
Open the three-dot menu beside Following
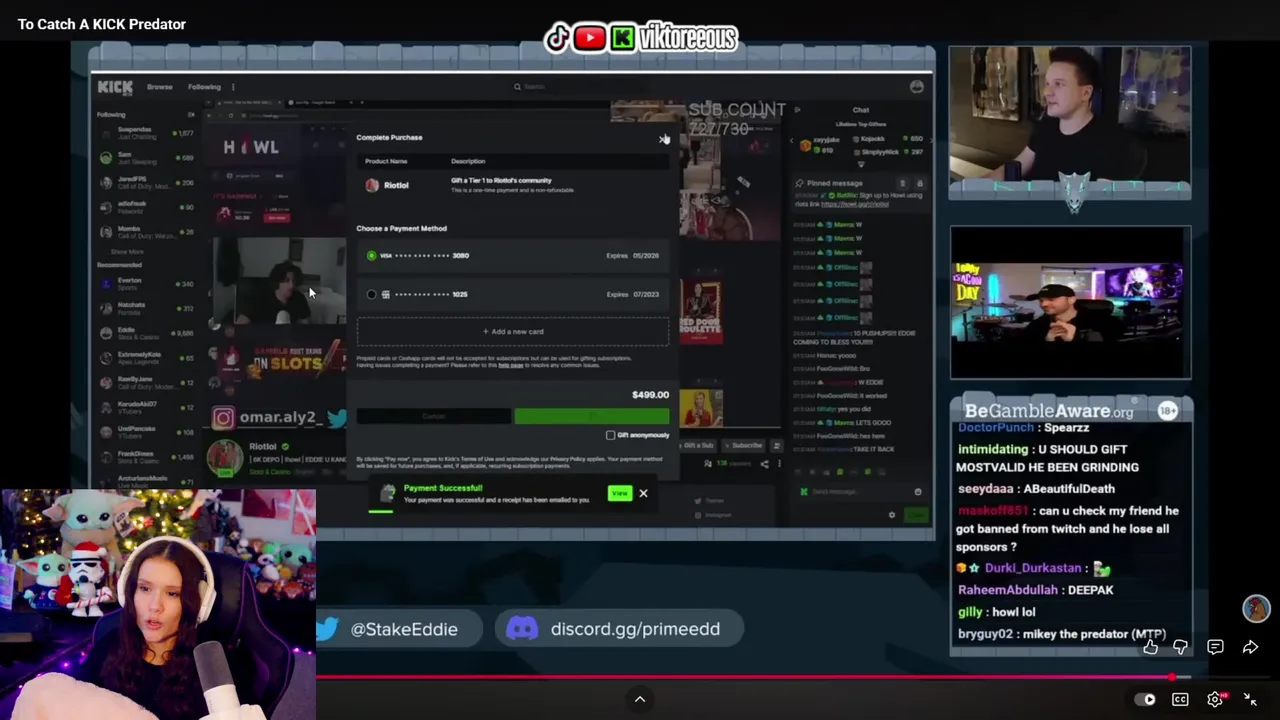pos(233,87)
